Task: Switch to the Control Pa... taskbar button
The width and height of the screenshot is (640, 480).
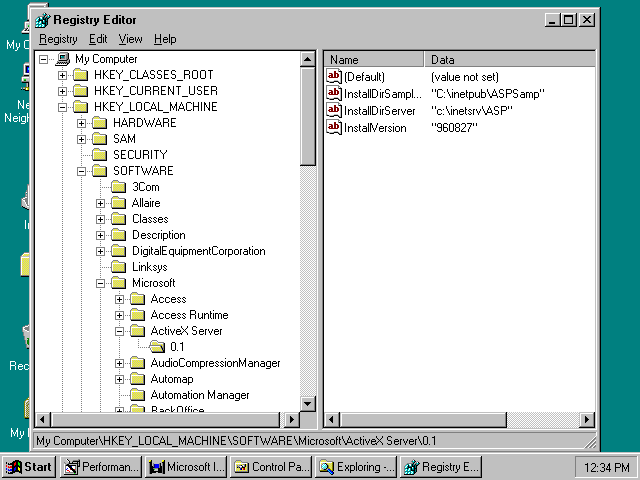Action: (271, 467)
